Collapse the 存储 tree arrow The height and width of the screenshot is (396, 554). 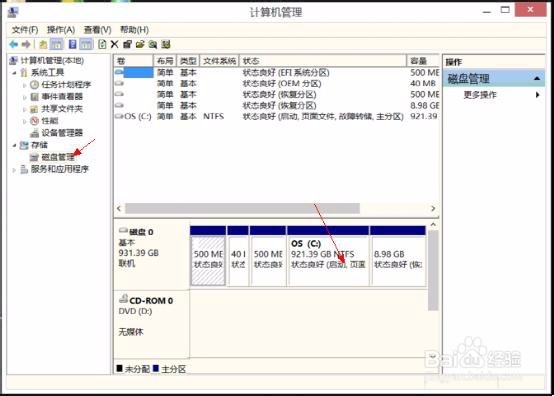pos(14,145)
